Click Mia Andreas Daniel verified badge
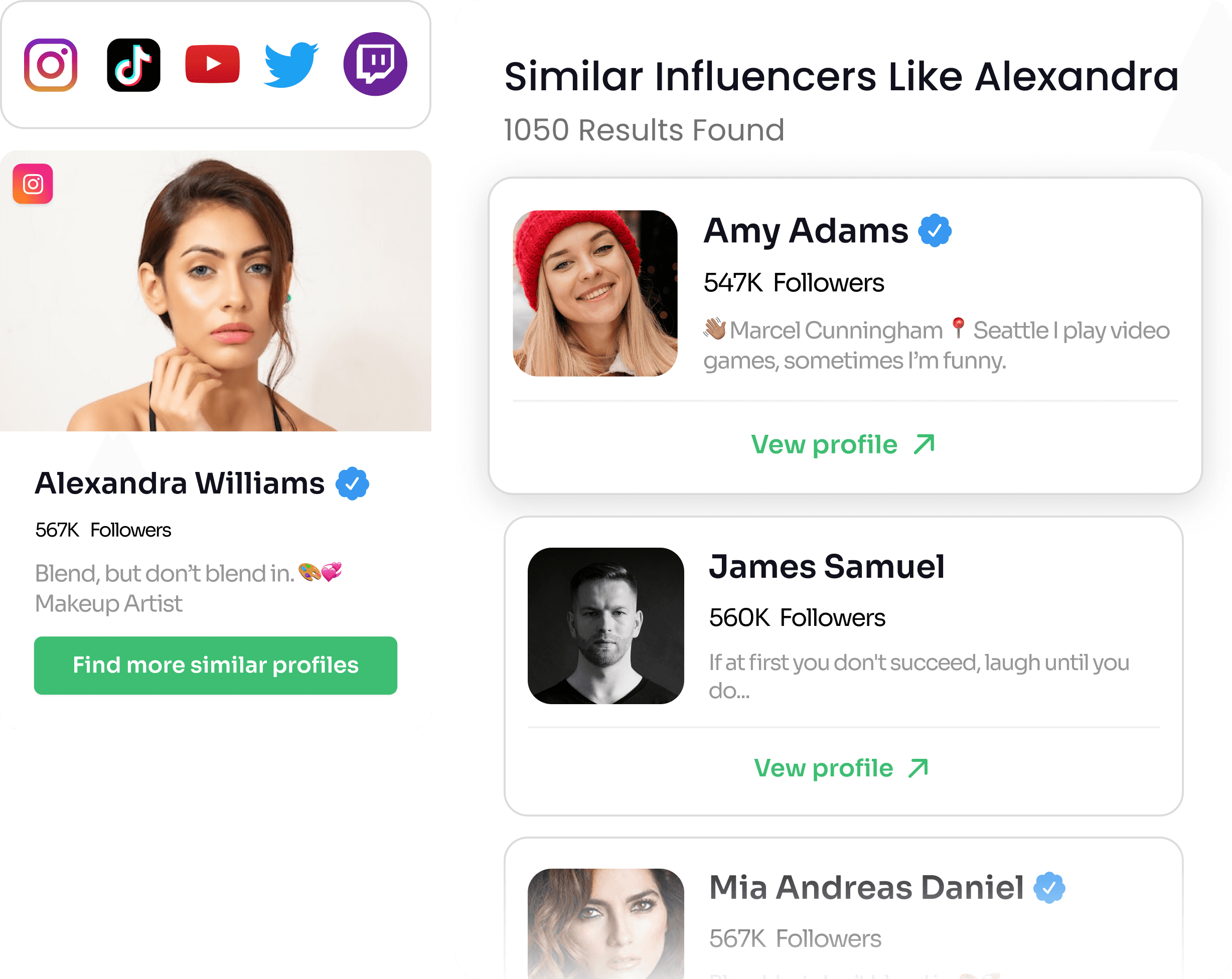This screenshot has height=979, width=1232. click(1049, 888)
